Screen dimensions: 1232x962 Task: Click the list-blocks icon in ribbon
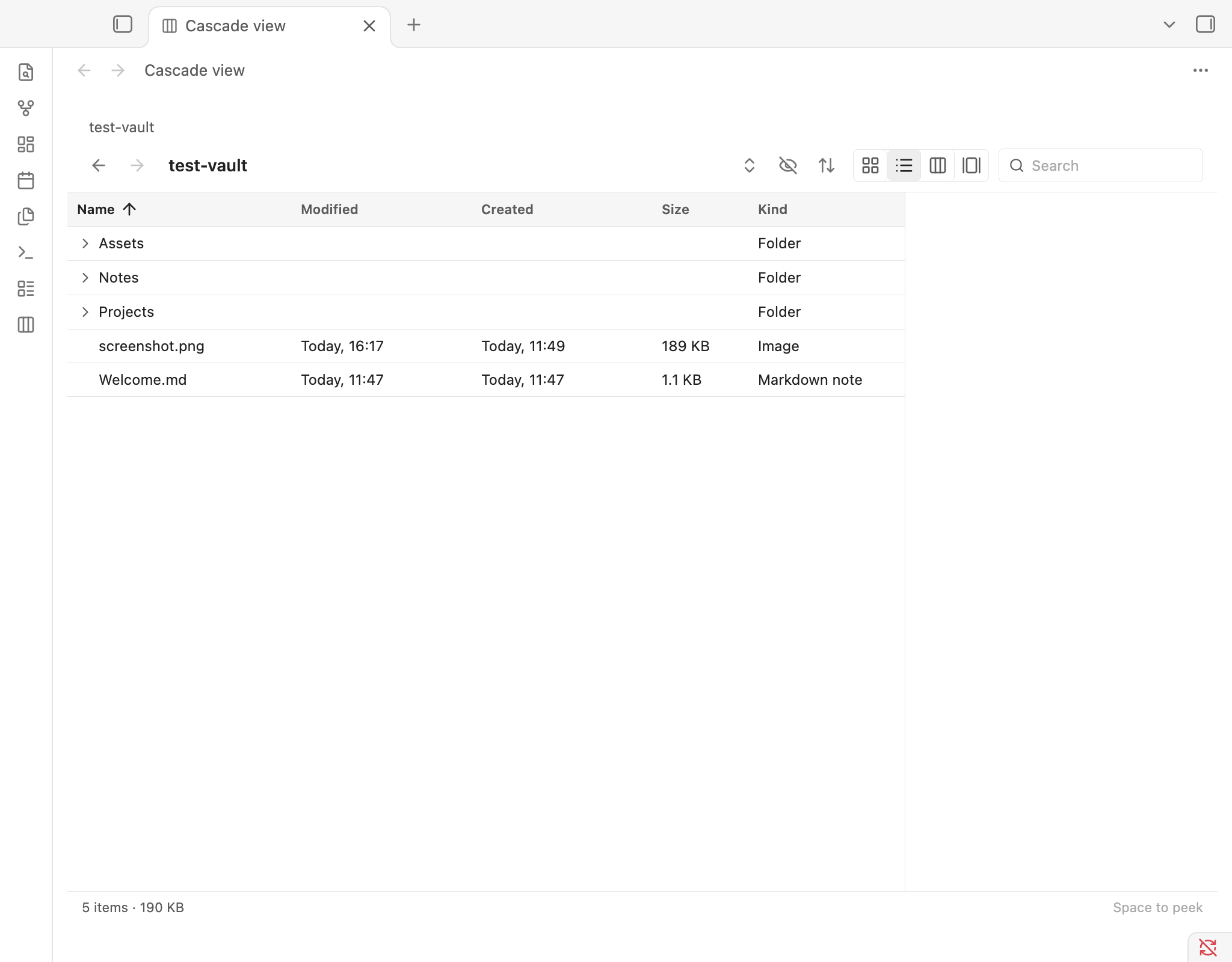point(26,289)
